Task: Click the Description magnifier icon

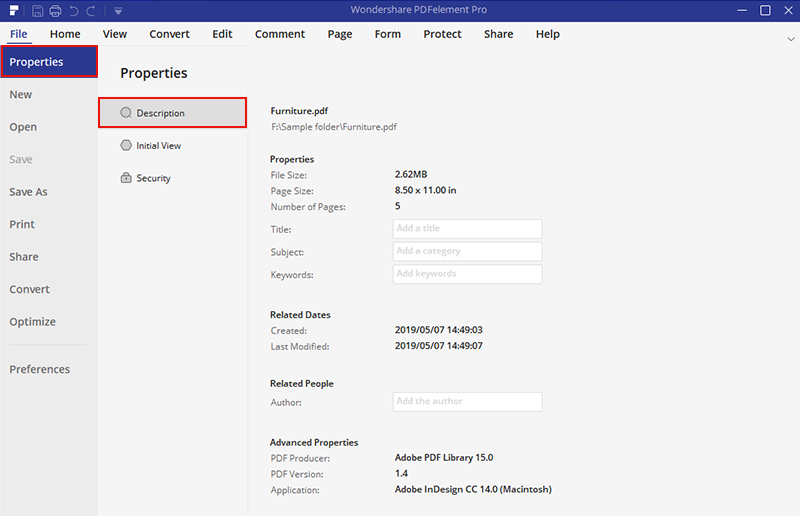Action: pos(126,113)
